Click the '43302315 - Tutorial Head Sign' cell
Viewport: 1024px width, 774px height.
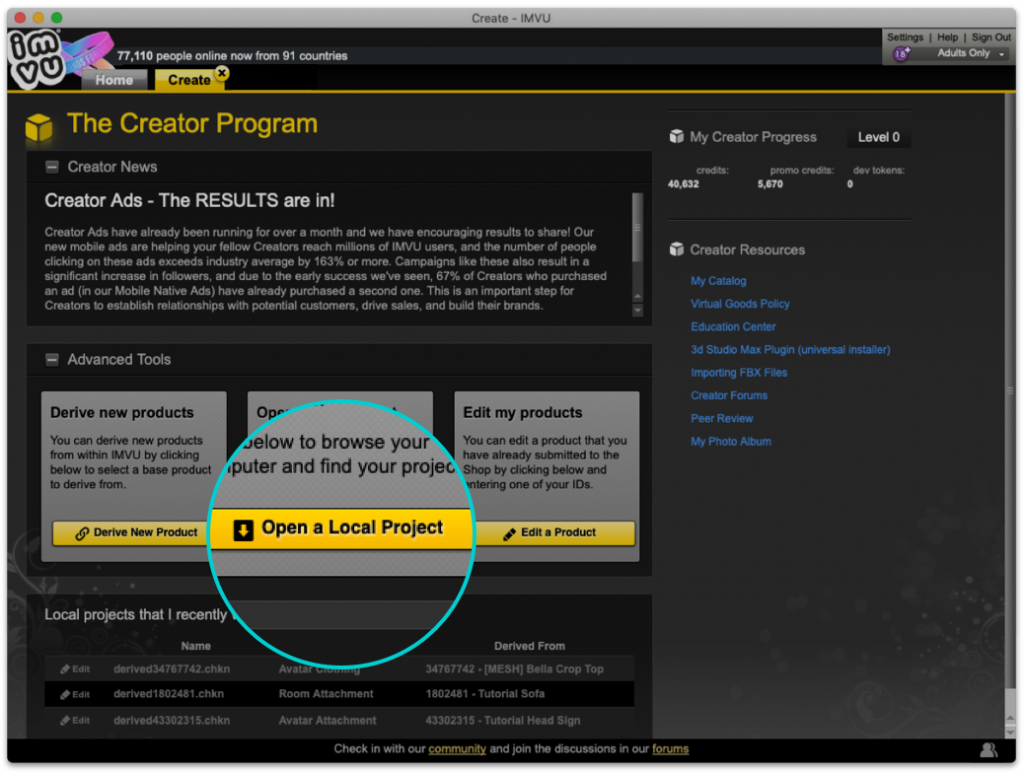tap(502, 720)
